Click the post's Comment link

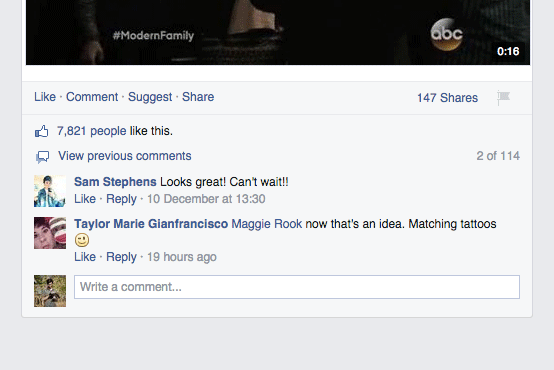92,96
